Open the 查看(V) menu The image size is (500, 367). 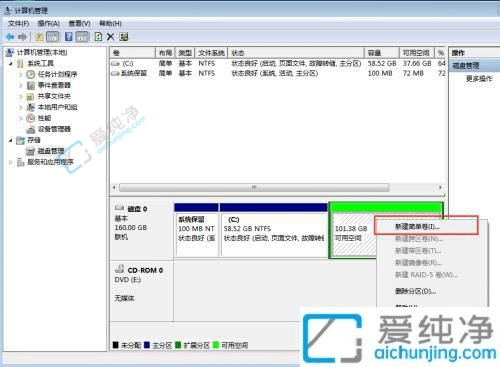(79, 23)
